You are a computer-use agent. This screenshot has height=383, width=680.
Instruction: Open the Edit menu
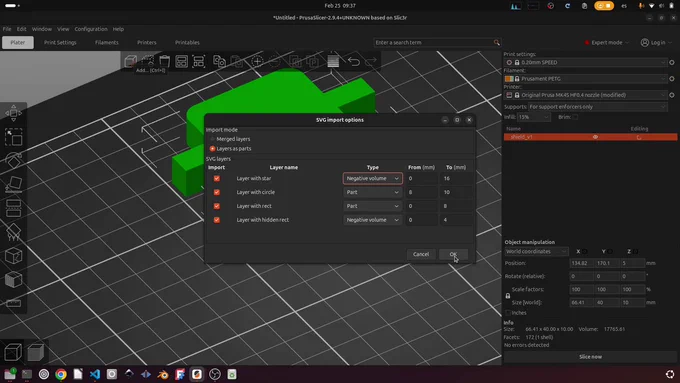coord(21,29)
